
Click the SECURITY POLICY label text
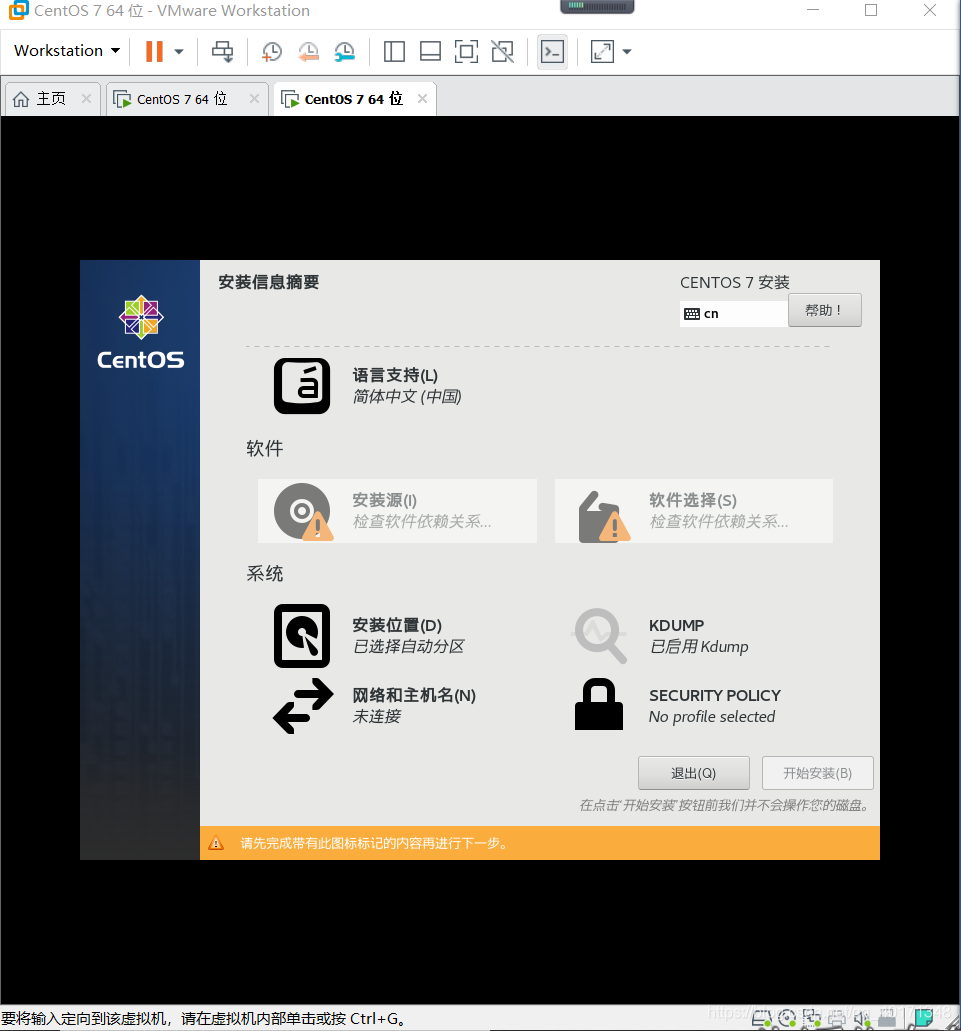pos(715,695)
